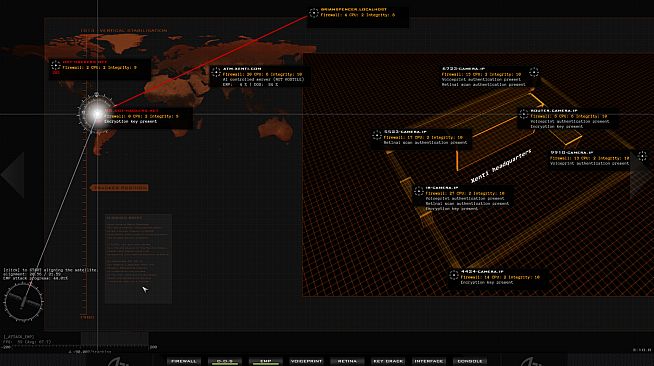
Task: Click the glowing selected server node
Action: (x=96, y=113)
